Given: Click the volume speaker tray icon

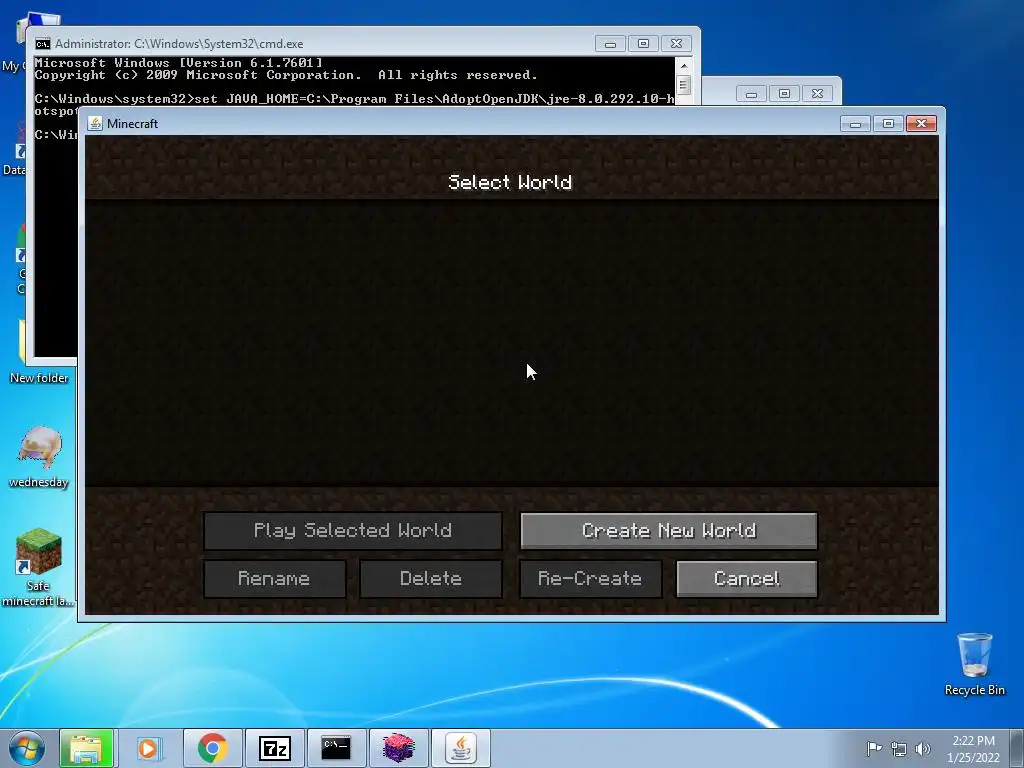Looking at the screenshot, I should 923,749.
